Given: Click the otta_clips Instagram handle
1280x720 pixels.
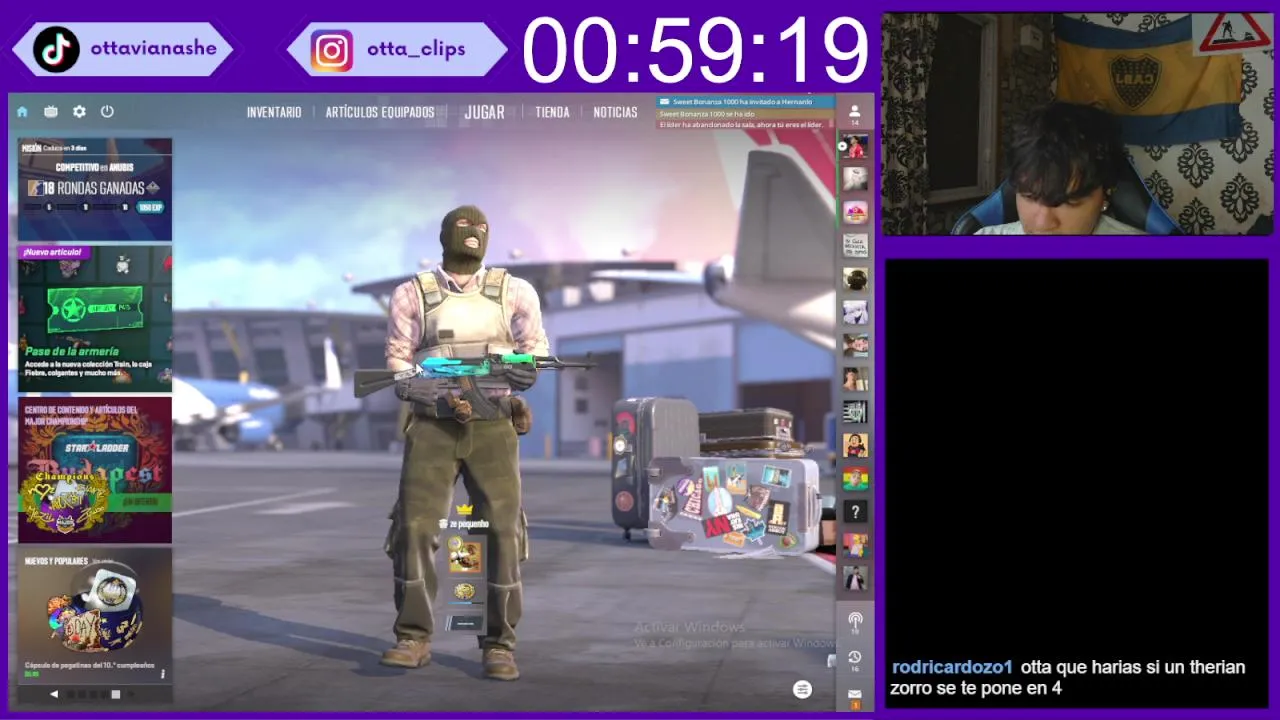Looking at the screenshot, I should (416, 49).
